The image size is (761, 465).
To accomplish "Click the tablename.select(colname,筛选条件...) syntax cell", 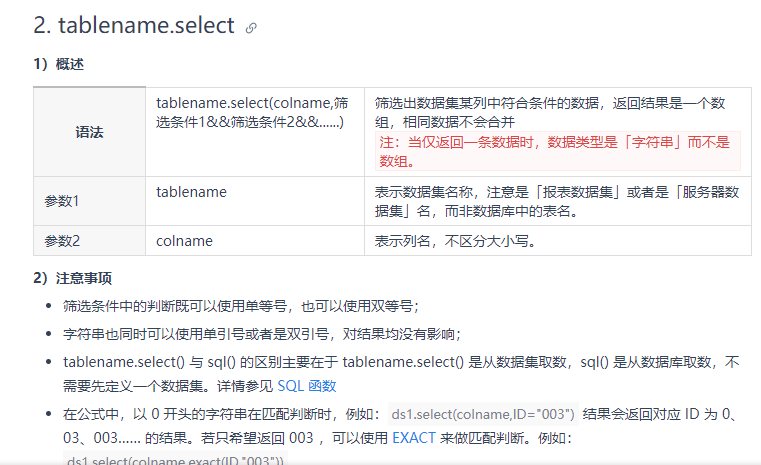I will [x=252, y=112].
